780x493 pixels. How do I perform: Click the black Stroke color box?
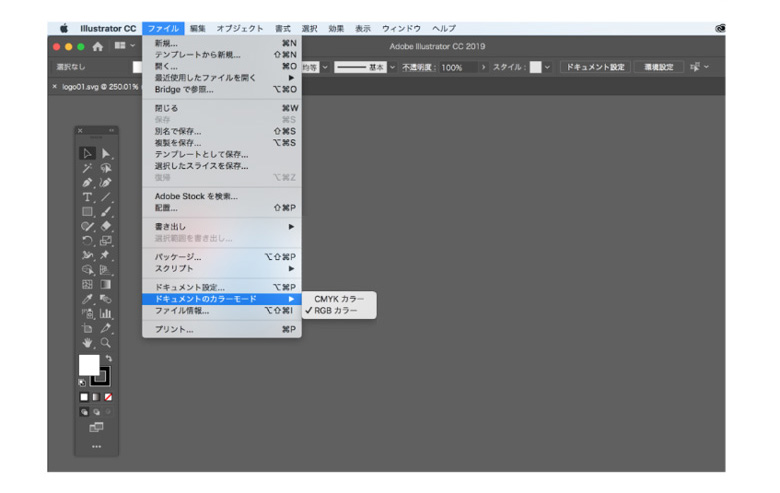coord(101,377)
